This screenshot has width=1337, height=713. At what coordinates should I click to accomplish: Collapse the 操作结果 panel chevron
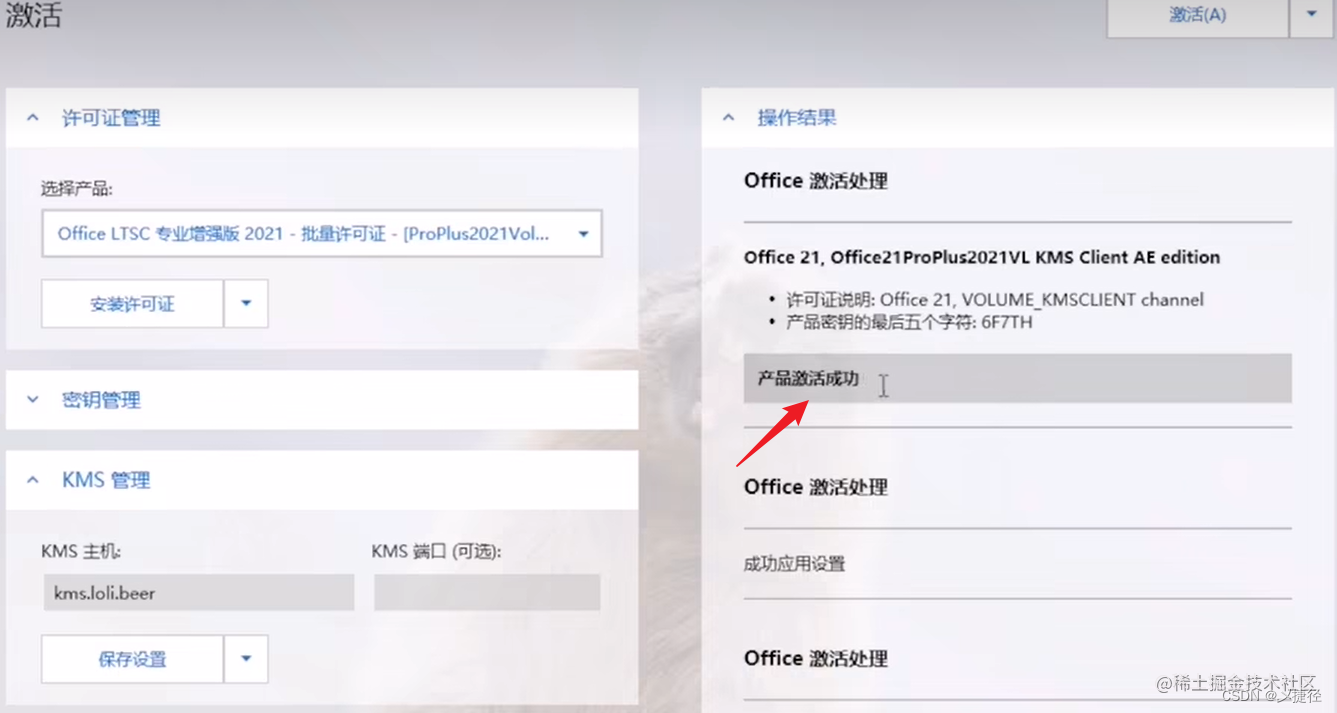pos(729,118)
